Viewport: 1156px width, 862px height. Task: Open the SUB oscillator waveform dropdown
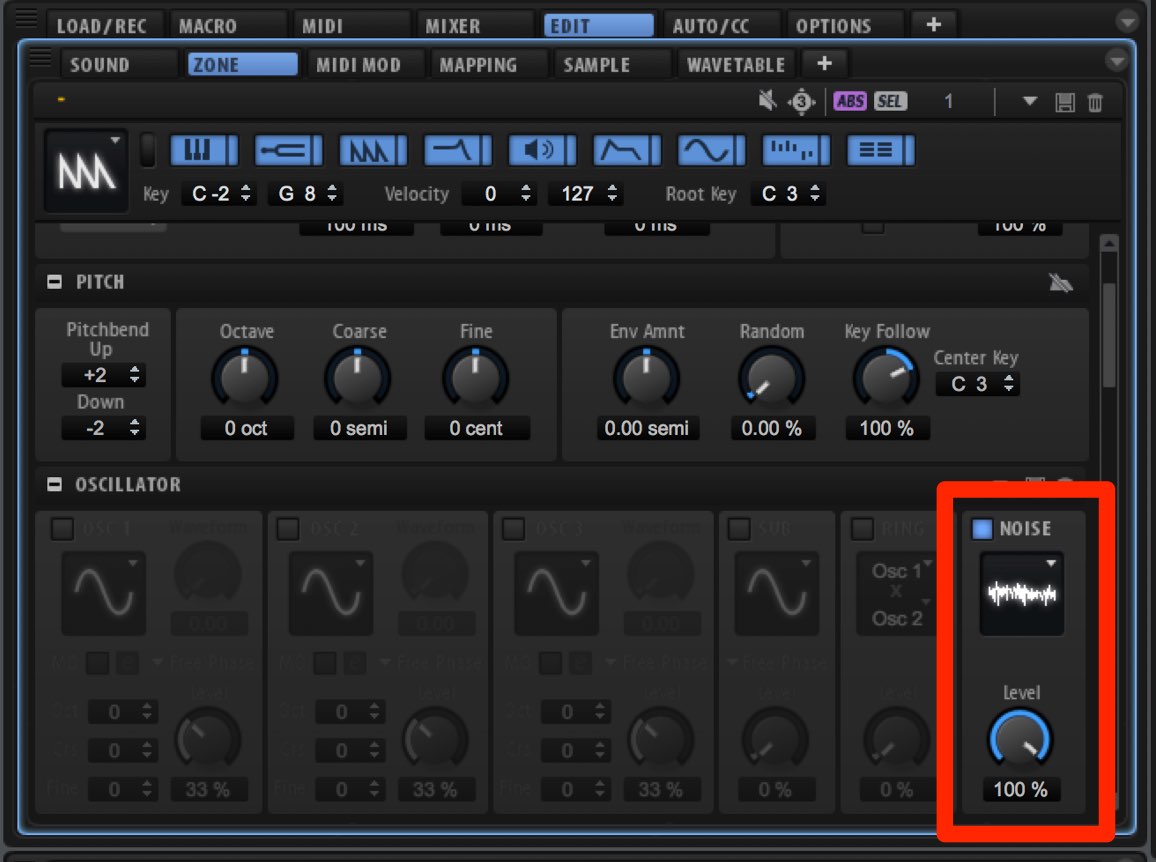(777, 594)
